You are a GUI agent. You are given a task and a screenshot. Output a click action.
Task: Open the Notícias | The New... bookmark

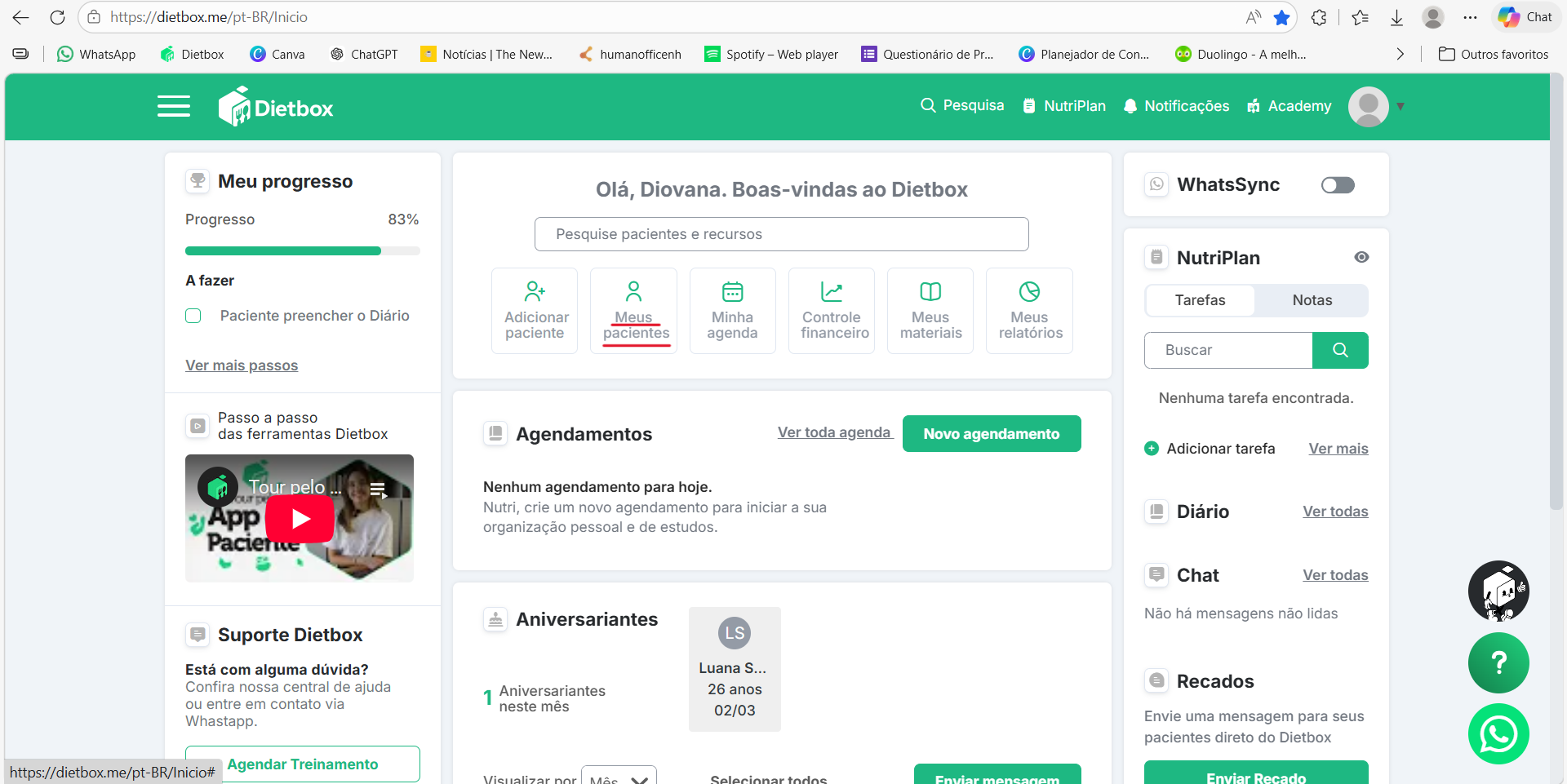(486, 55)
